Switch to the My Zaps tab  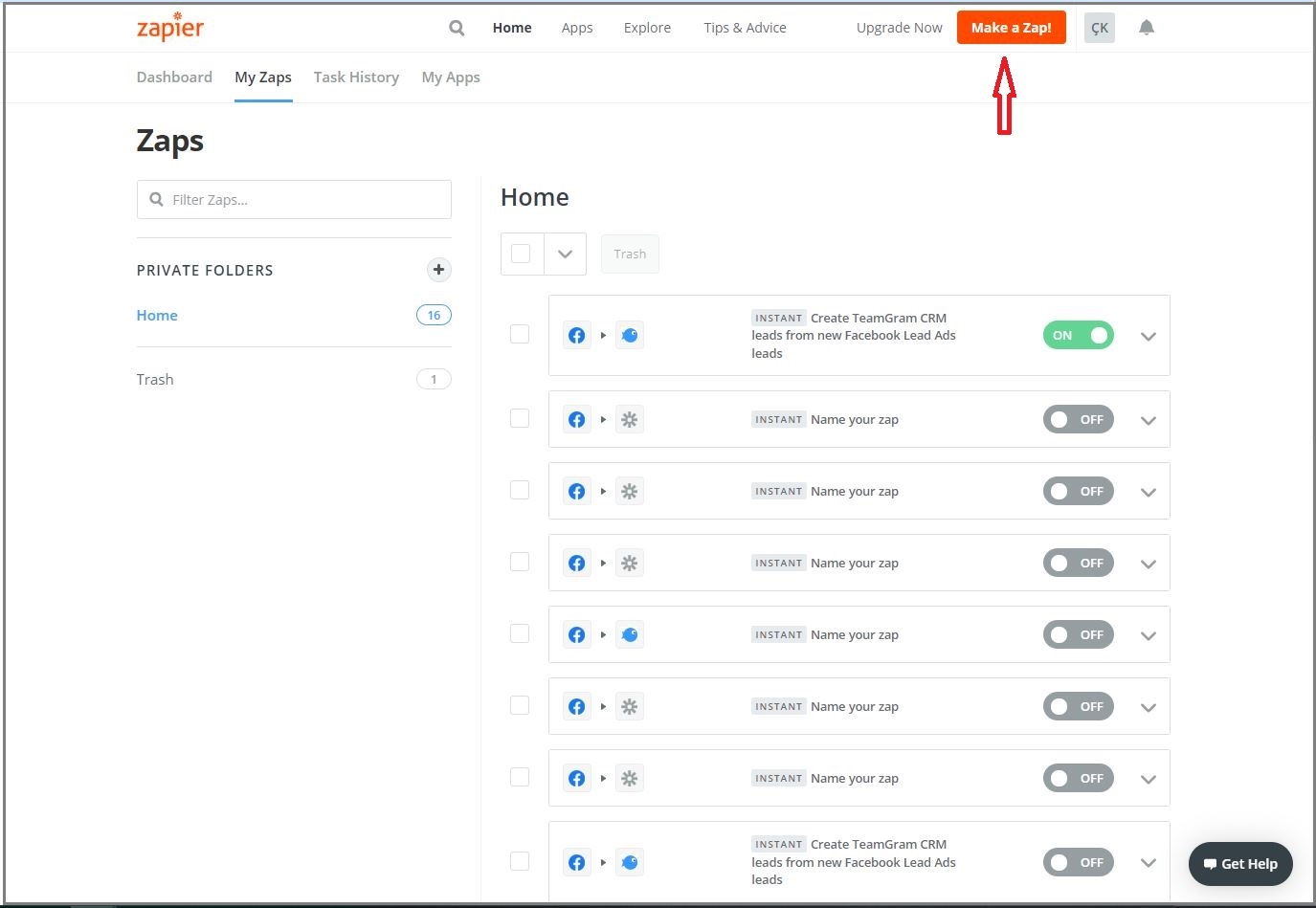pos(263,78)
